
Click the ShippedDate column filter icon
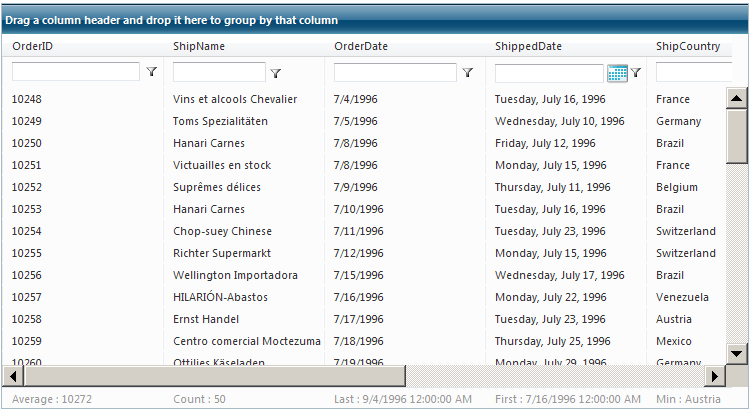pos(635,72)
